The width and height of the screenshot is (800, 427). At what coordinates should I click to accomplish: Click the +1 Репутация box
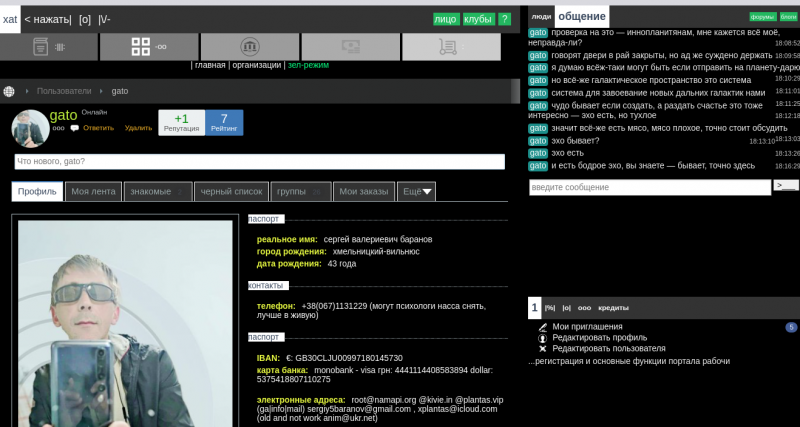tap(181, 122)
